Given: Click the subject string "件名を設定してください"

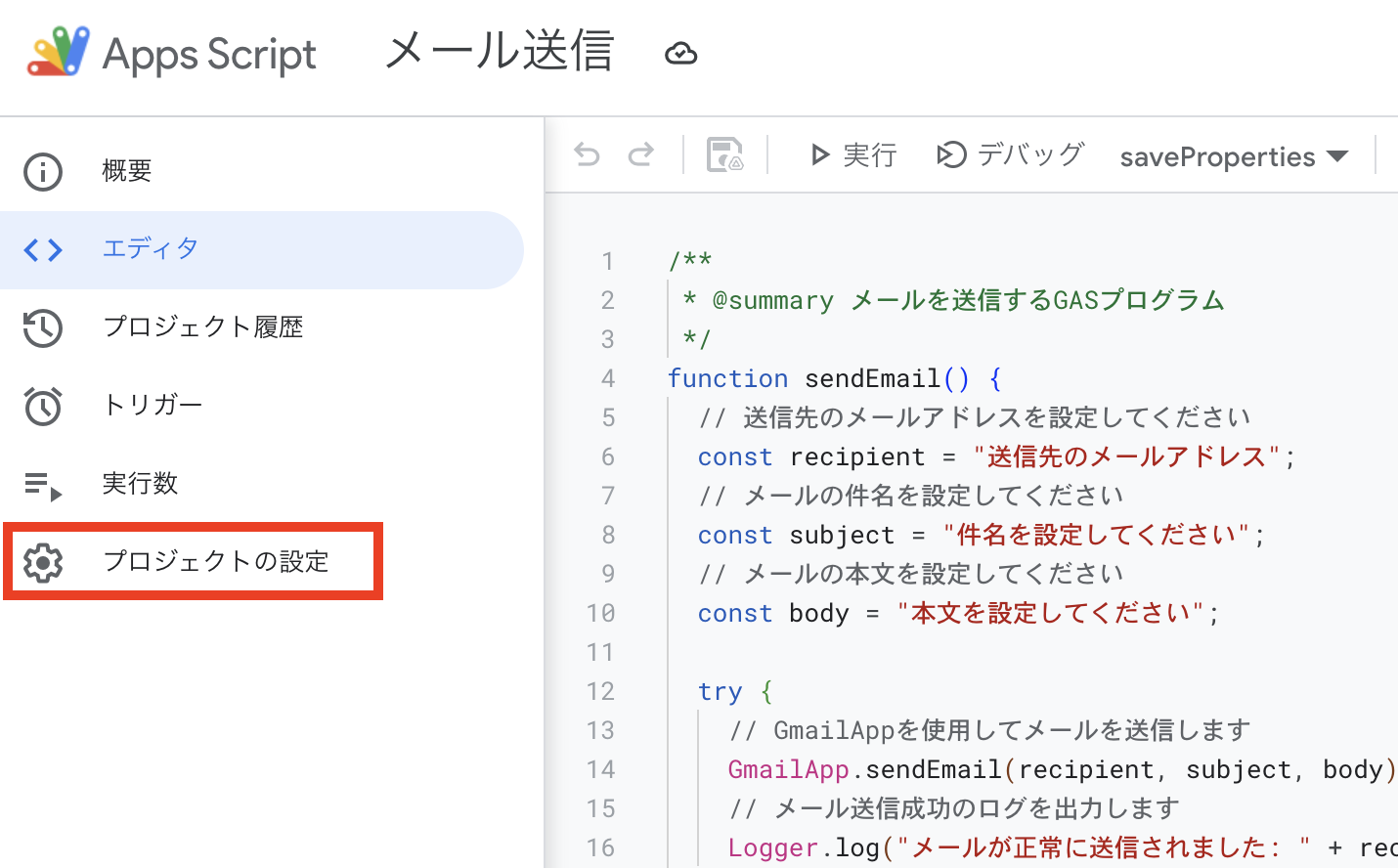Looking at the screenshot, I should click(x=1097, y=535).
